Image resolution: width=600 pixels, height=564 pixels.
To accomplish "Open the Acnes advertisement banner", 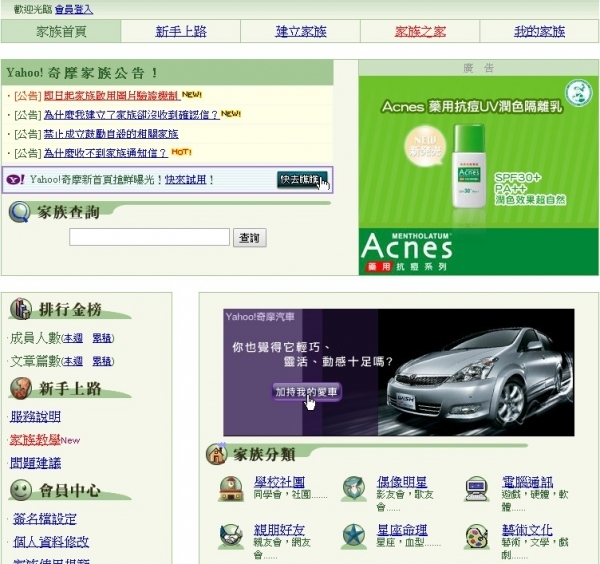I will click(x=478, y=175).
